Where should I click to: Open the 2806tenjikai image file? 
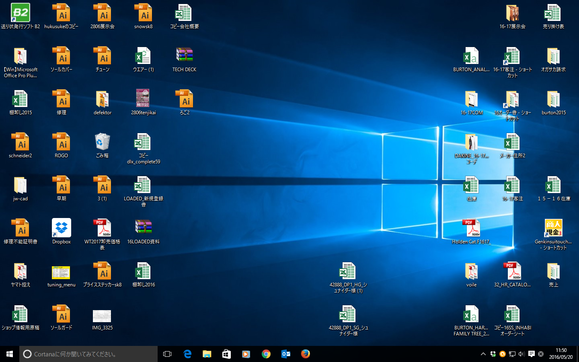(x=143, y=98)
